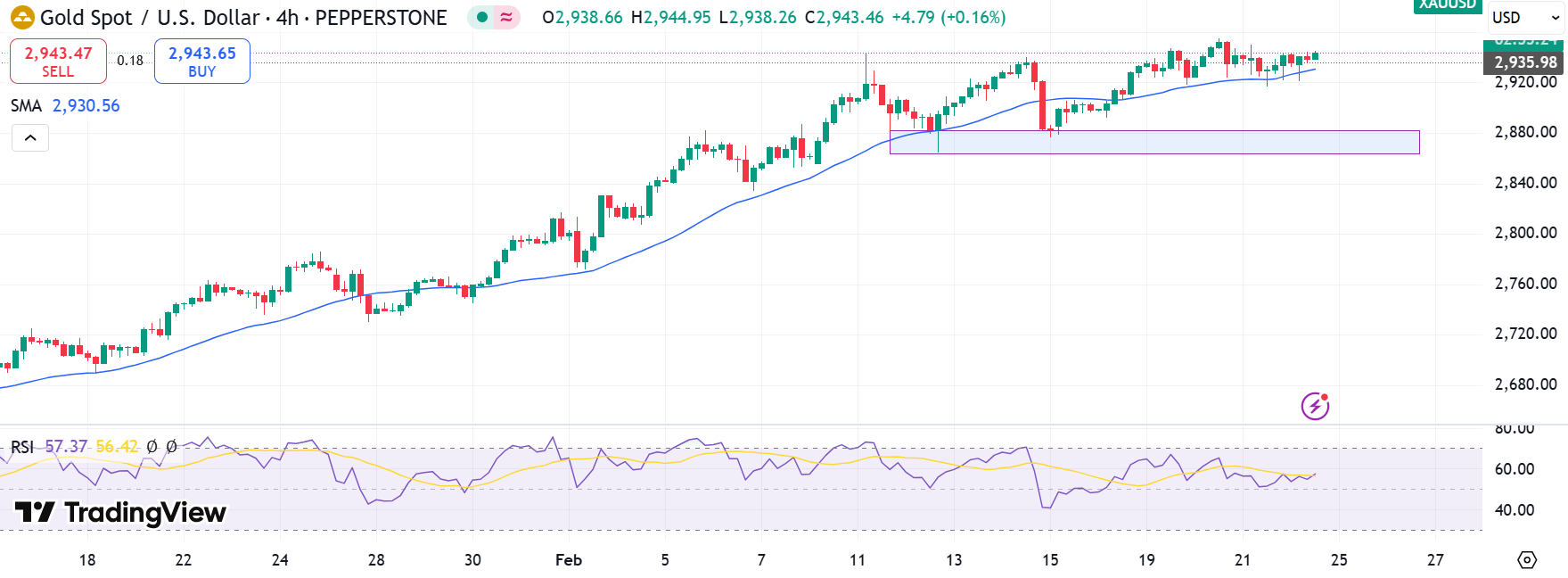
Task: Click the 2,943.47 SELL button
Action: [58, 62]
